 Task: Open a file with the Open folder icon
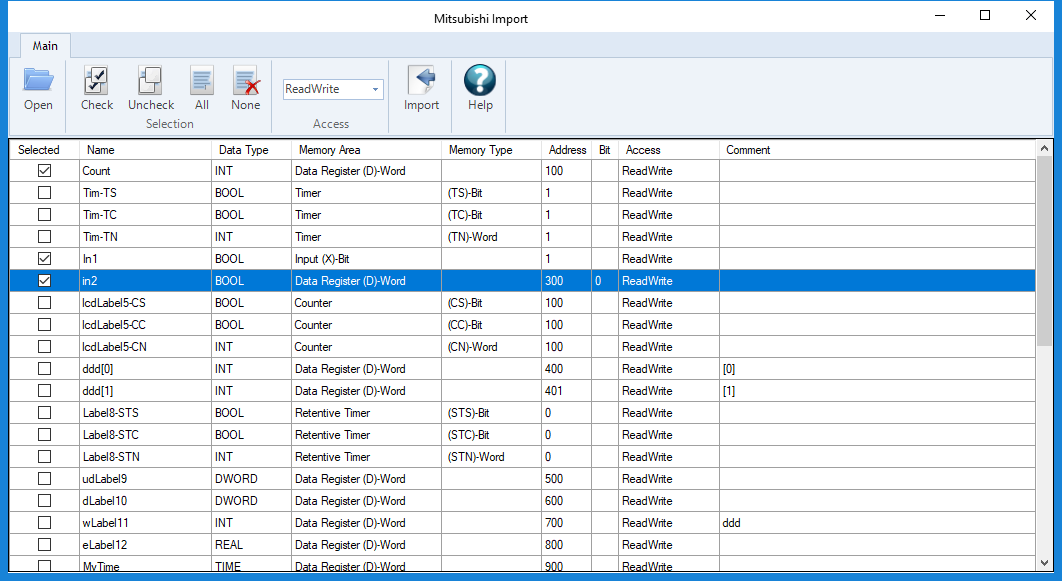tap(38, 81)
